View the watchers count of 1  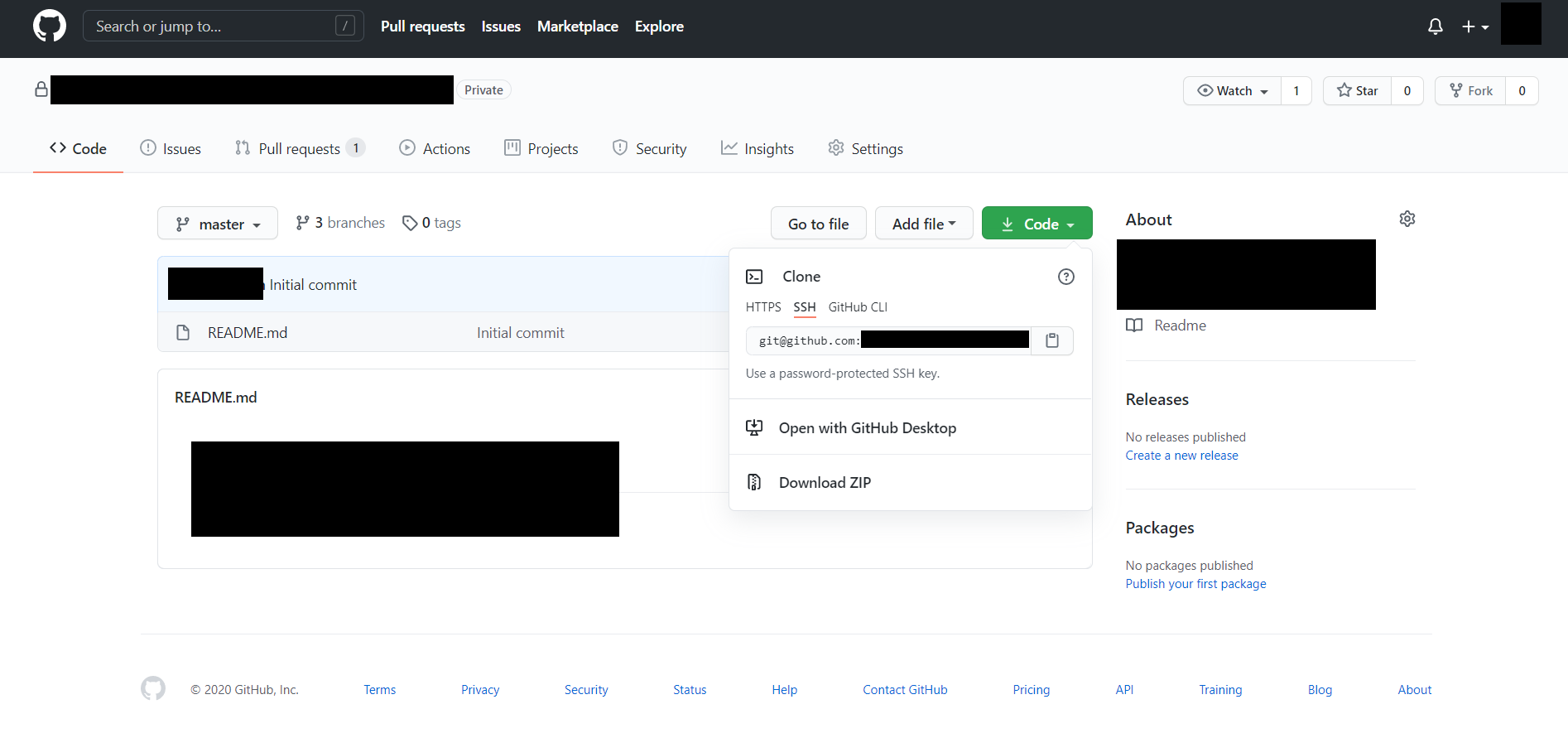pos(1296,90)
